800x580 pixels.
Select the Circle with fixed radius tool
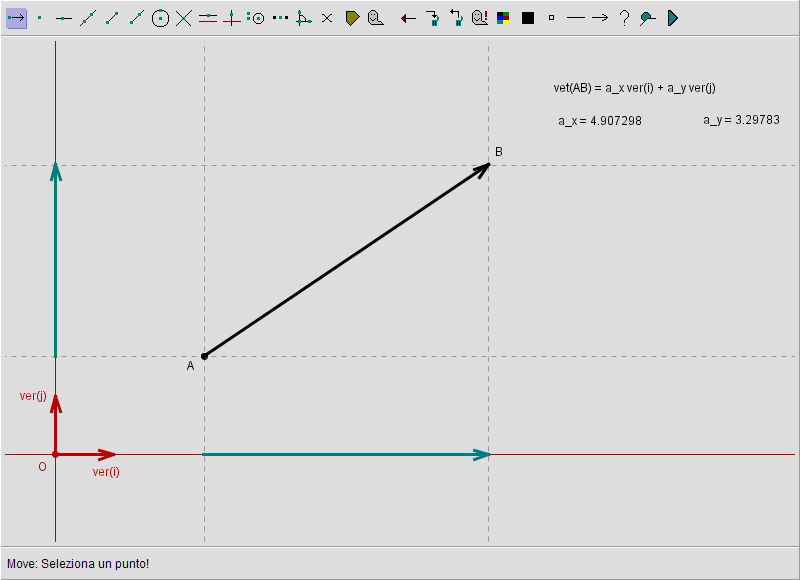pos(256,18)
